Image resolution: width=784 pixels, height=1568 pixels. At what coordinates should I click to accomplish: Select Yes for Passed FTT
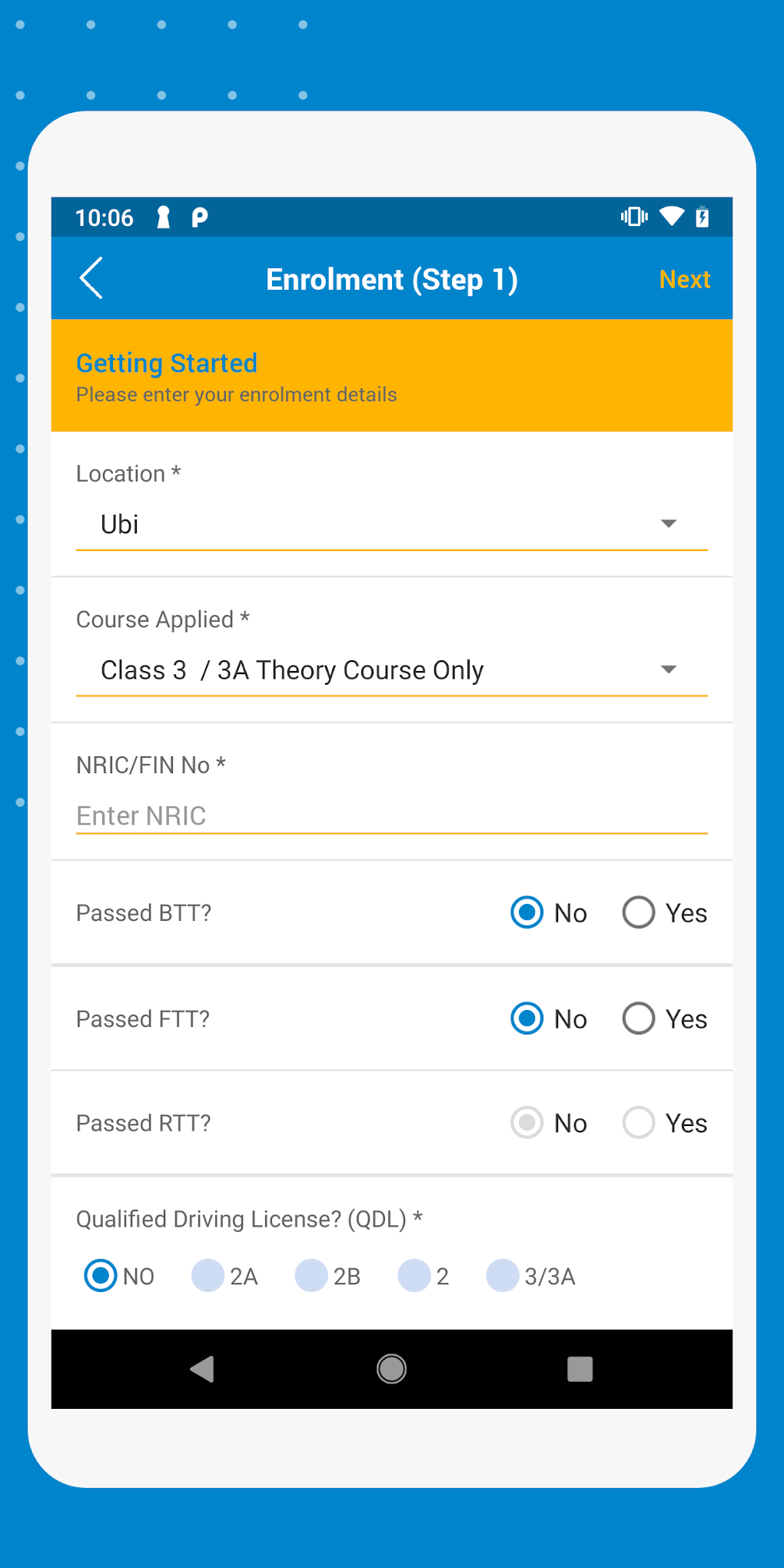637,1018
